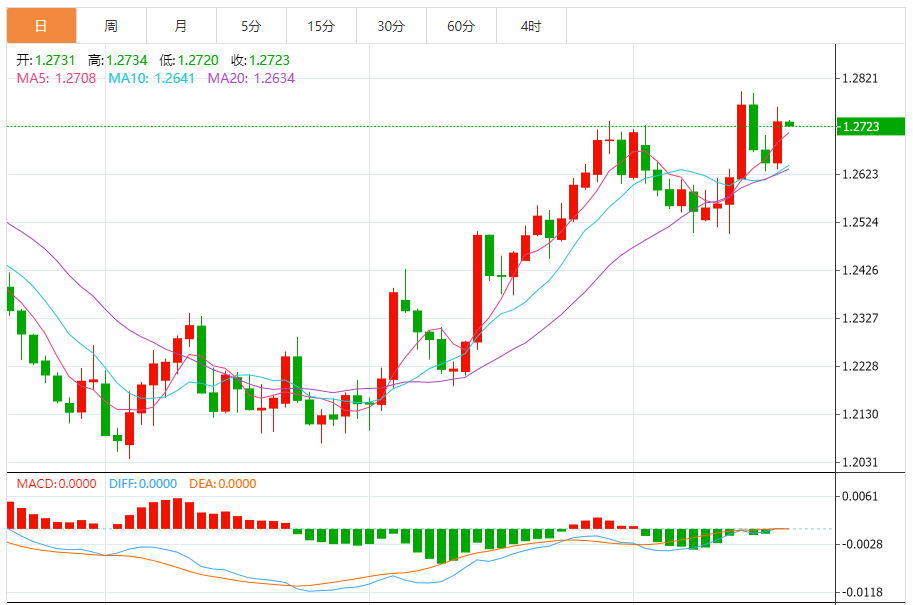Viewport: 913px width, 605px height.
Task: Click the MACD:0.0000 label
Action: pos(56,484)
